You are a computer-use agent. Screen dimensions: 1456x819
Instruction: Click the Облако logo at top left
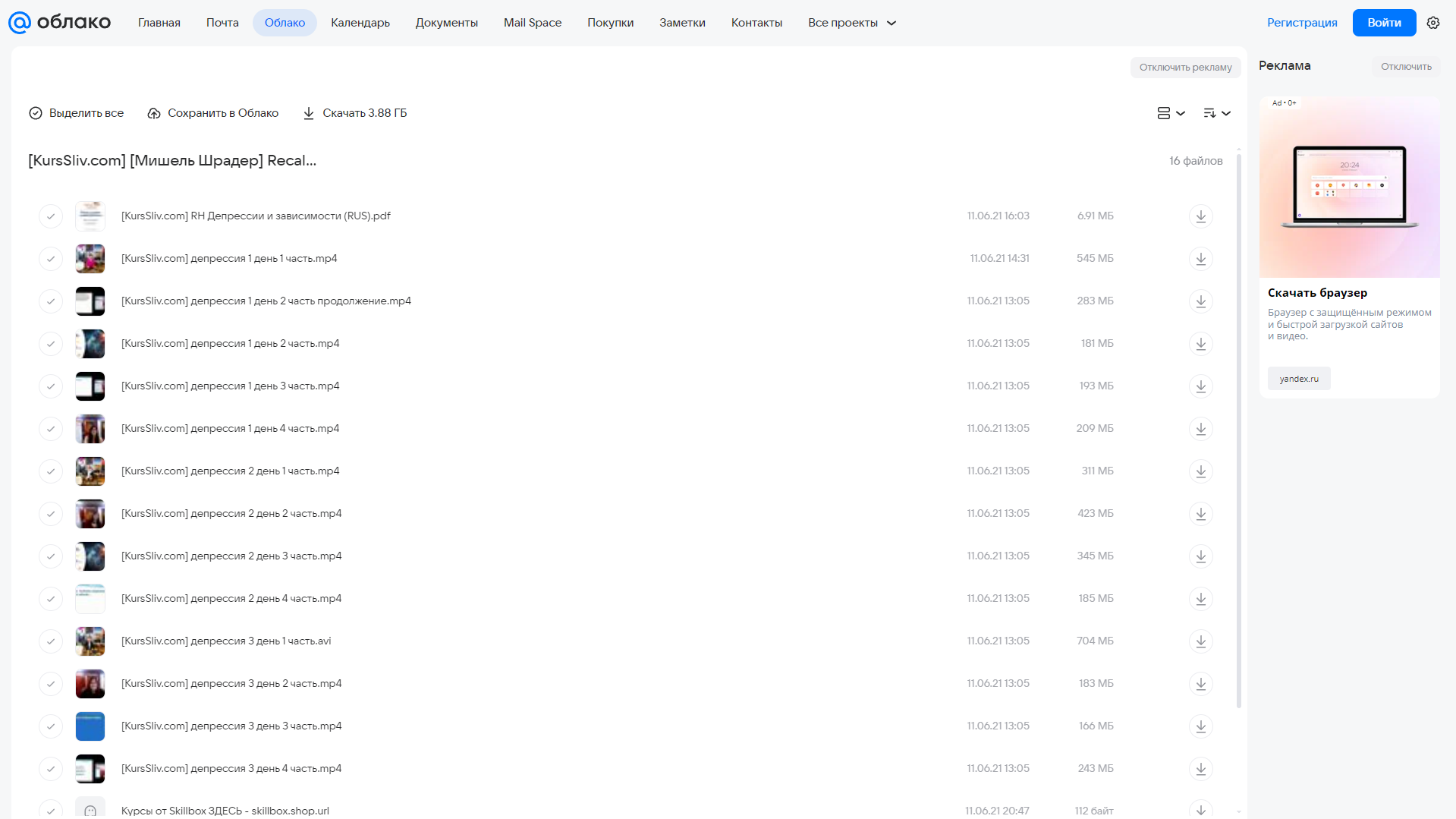pos(59,23)
